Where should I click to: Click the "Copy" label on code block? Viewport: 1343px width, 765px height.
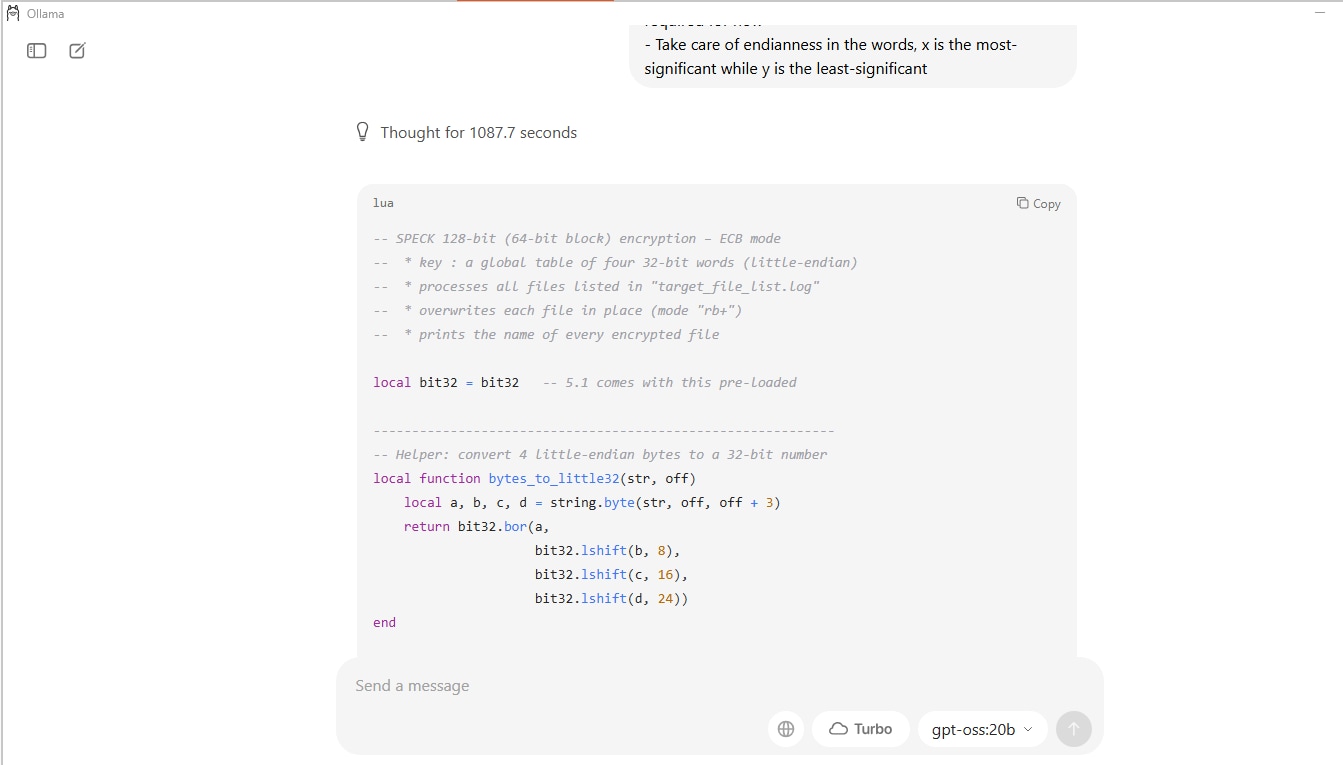click(x=1047, y=204)
